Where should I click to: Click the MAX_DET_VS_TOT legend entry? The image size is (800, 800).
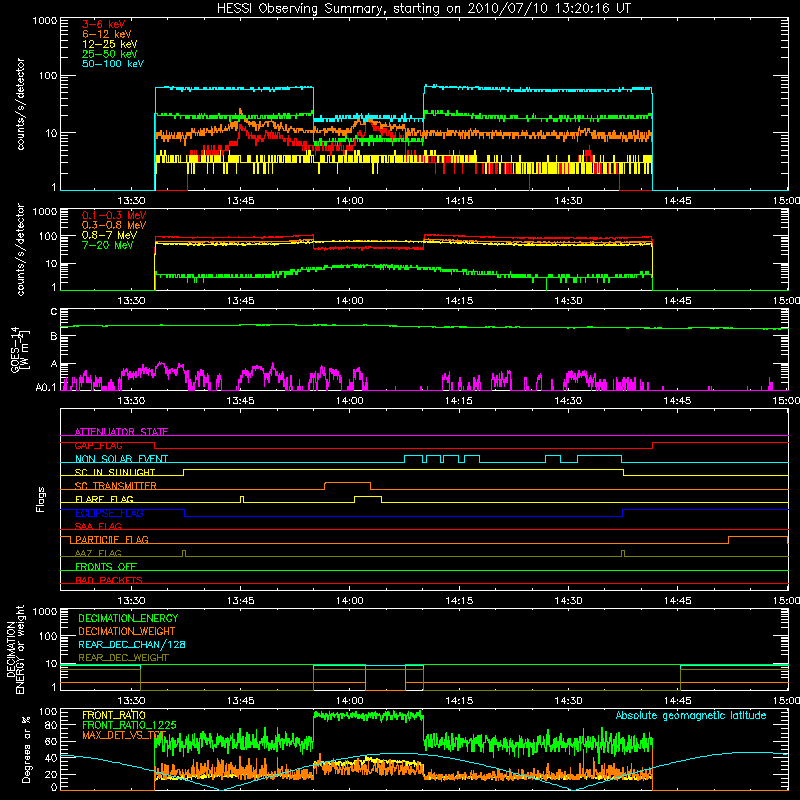pos(124,735)
